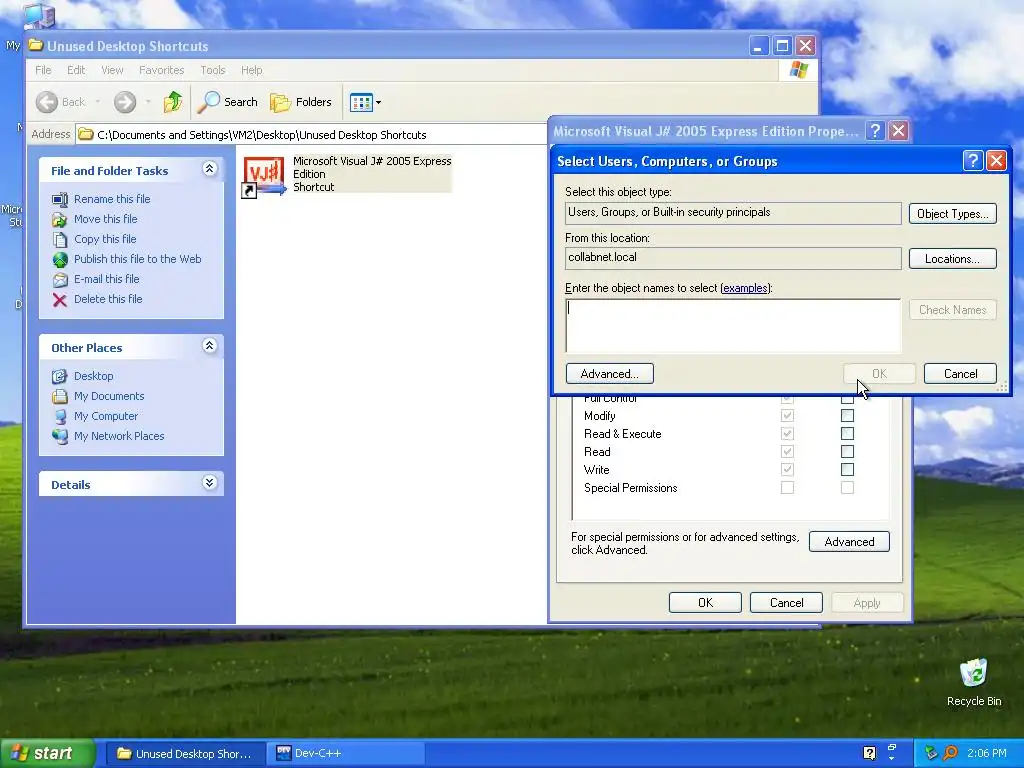Click Advanced button in Properties dialog
Screen dimensions: 1024x768
tap(849, 541)
